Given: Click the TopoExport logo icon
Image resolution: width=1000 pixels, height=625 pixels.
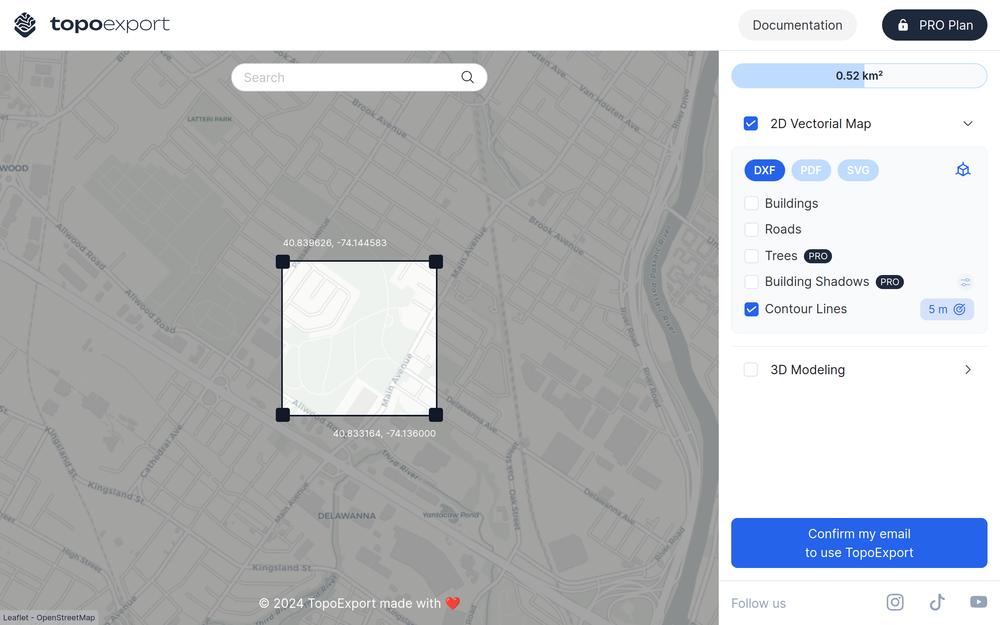Looking at the screenshot, I should (25, 25).
